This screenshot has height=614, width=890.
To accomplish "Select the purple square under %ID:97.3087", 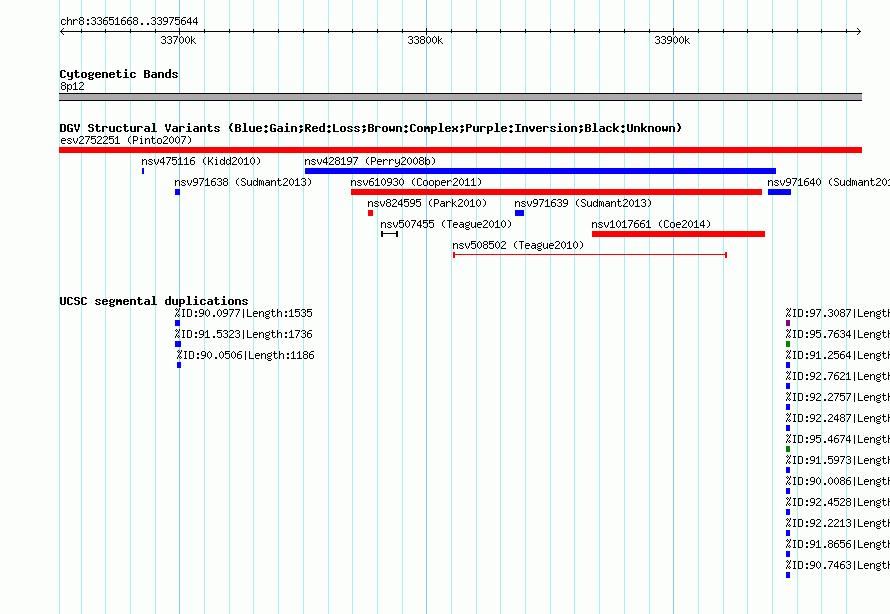I will [x=788, y=323].
